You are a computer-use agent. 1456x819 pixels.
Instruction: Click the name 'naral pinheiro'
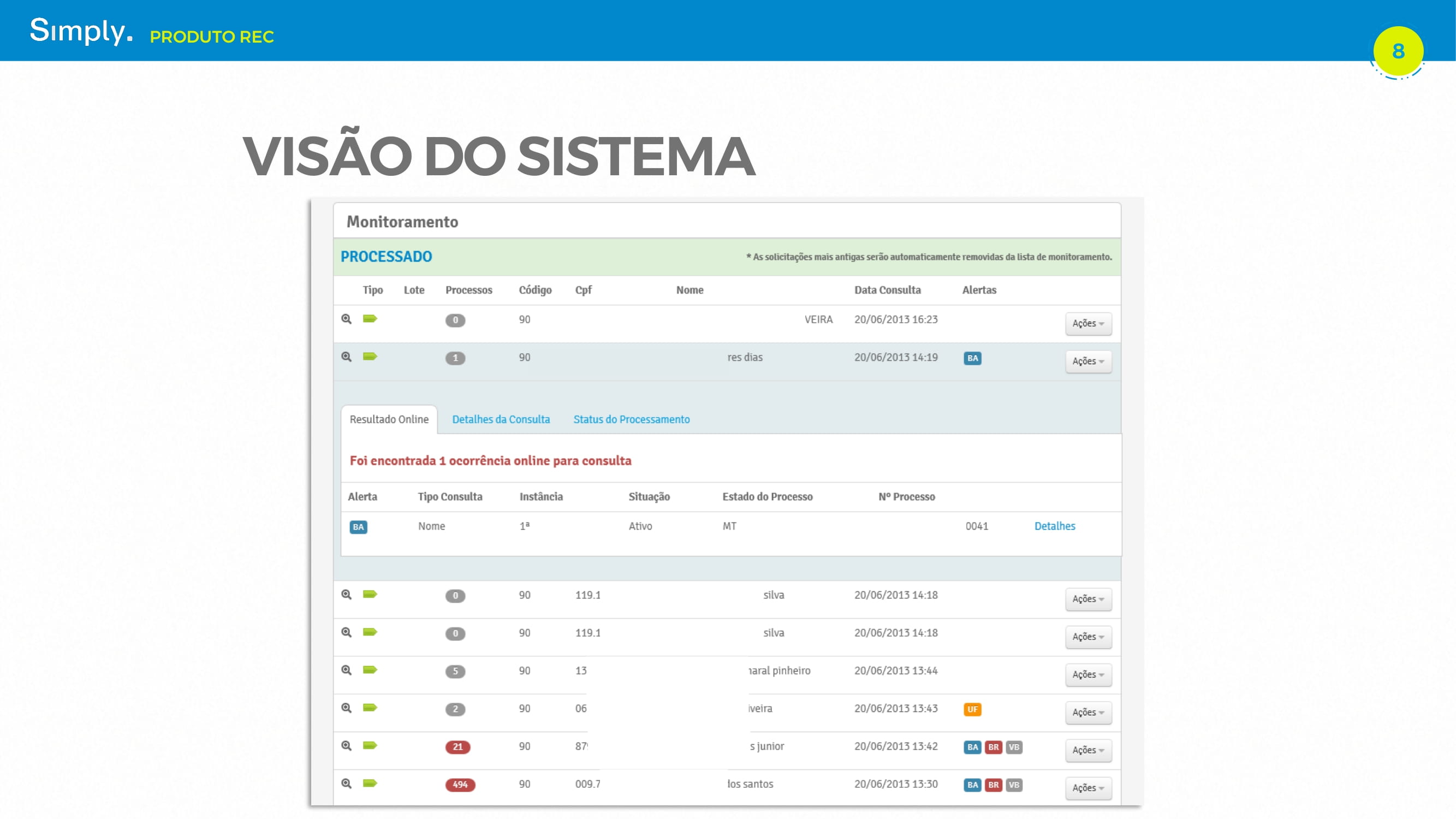pyautogui.click(x=780, y=671)
